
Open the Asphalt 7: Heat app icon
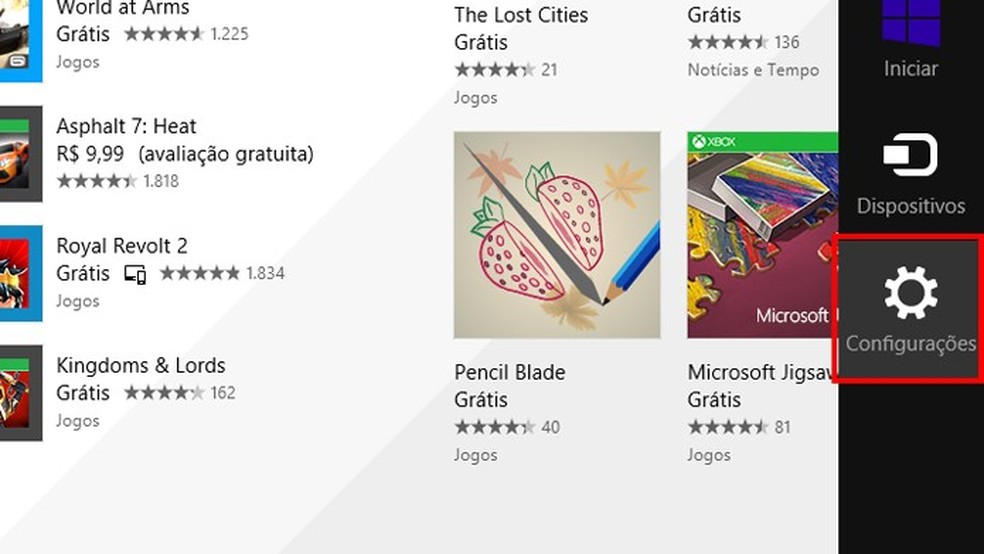coord(20,154)
